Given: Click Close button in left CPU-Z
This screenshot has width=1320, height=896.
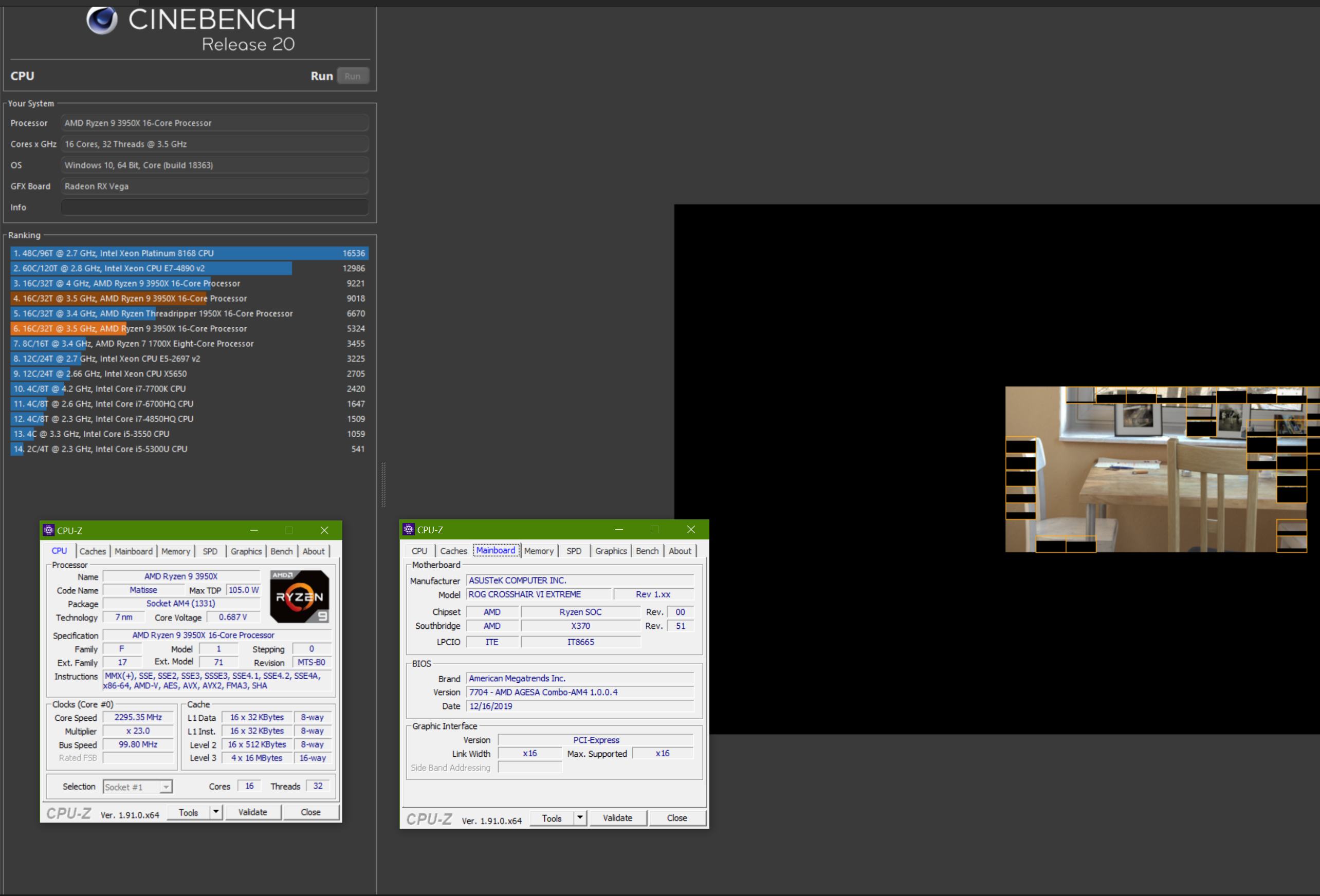Looking at the screenshot, I should point(310,812).
